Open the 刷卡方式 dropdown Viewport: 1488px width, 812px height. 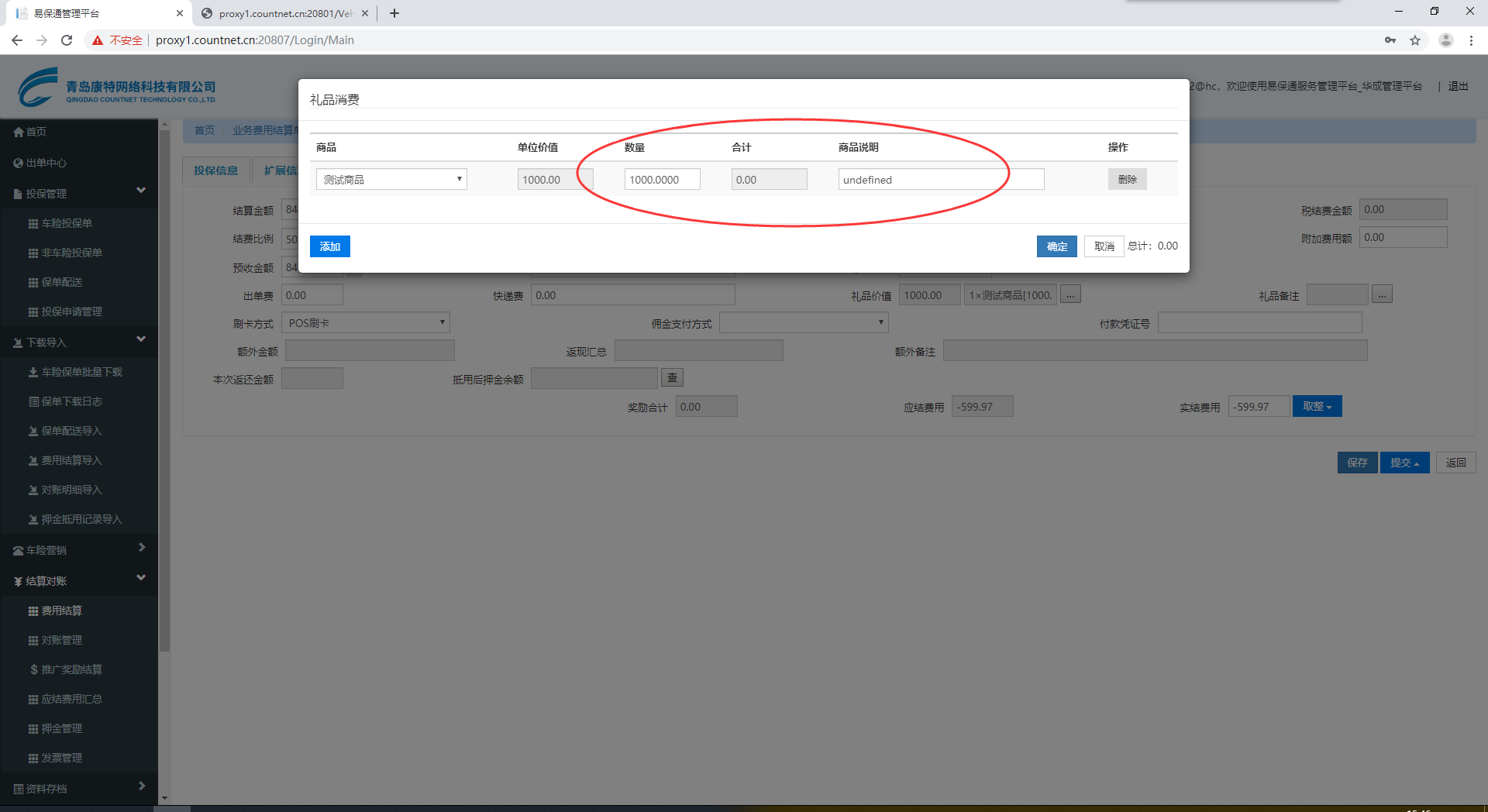coord(366,323)
